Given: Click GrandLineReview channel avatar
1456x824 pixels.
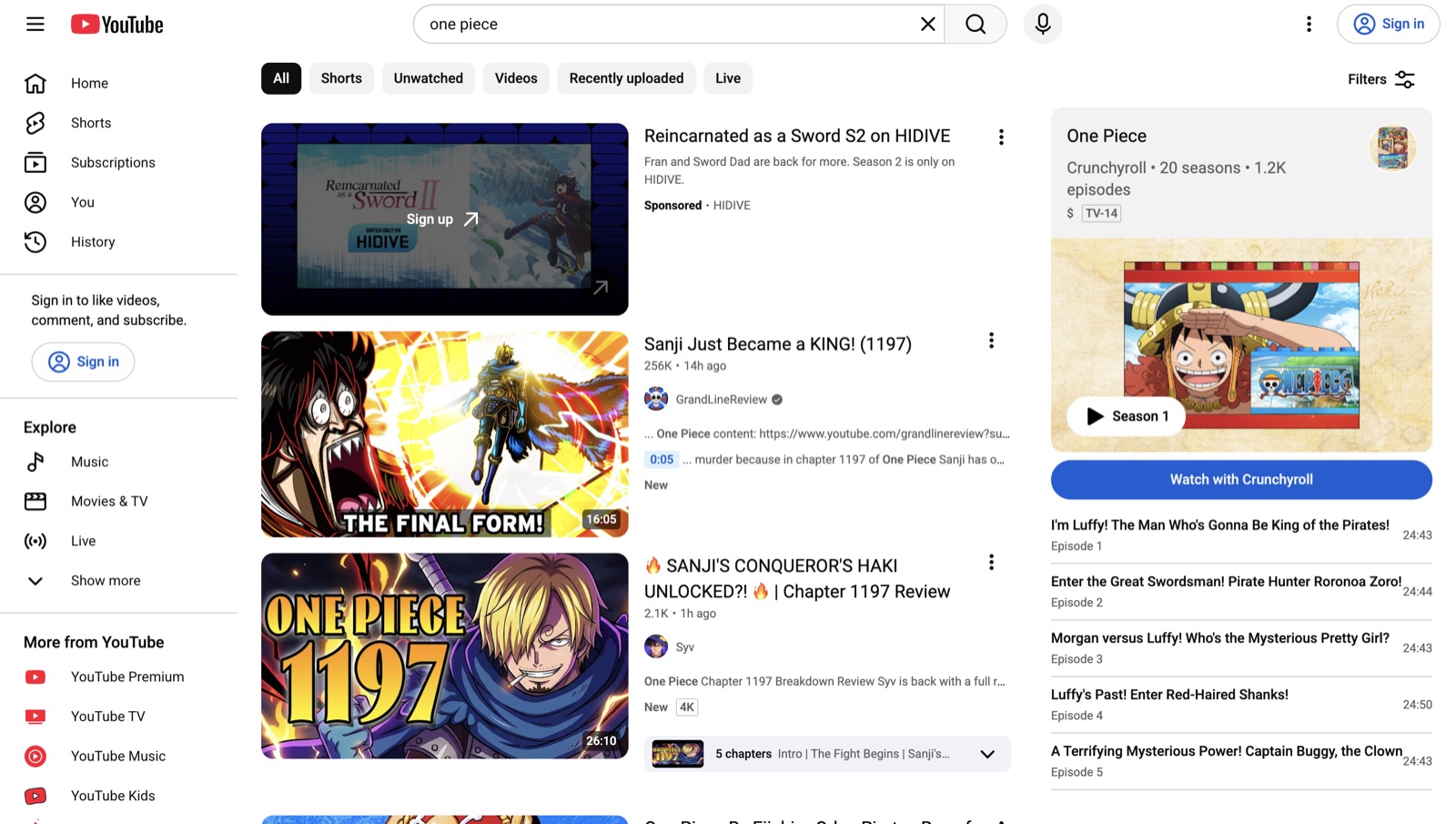Looking at the screenshot, I should click(x=656, y=399).
